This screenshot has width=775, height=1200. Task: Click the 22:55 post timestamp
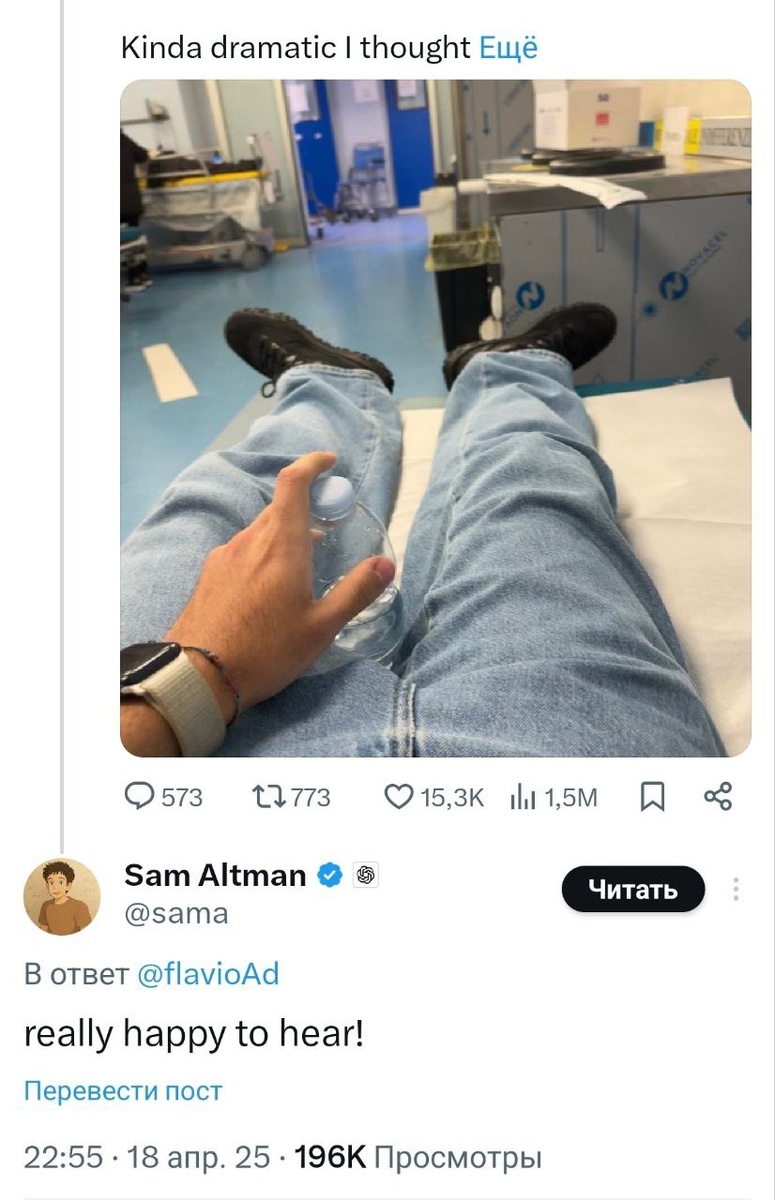coord(62,1157)
